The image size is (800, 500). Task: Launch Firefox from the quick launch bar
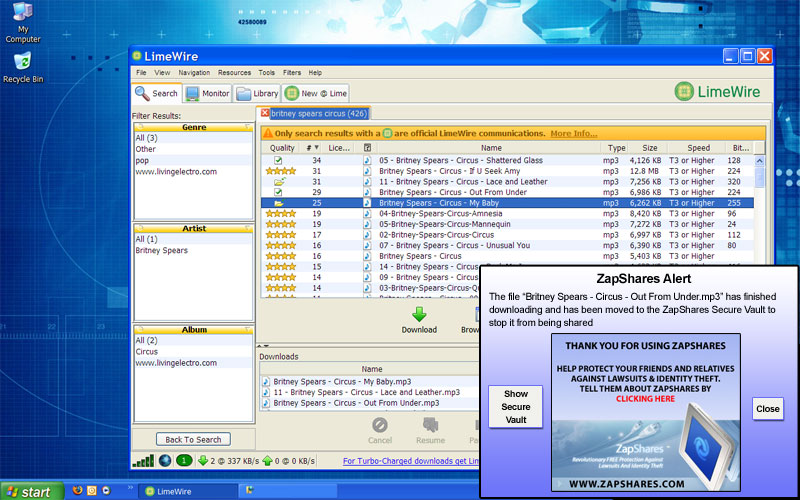click(78, 491)
